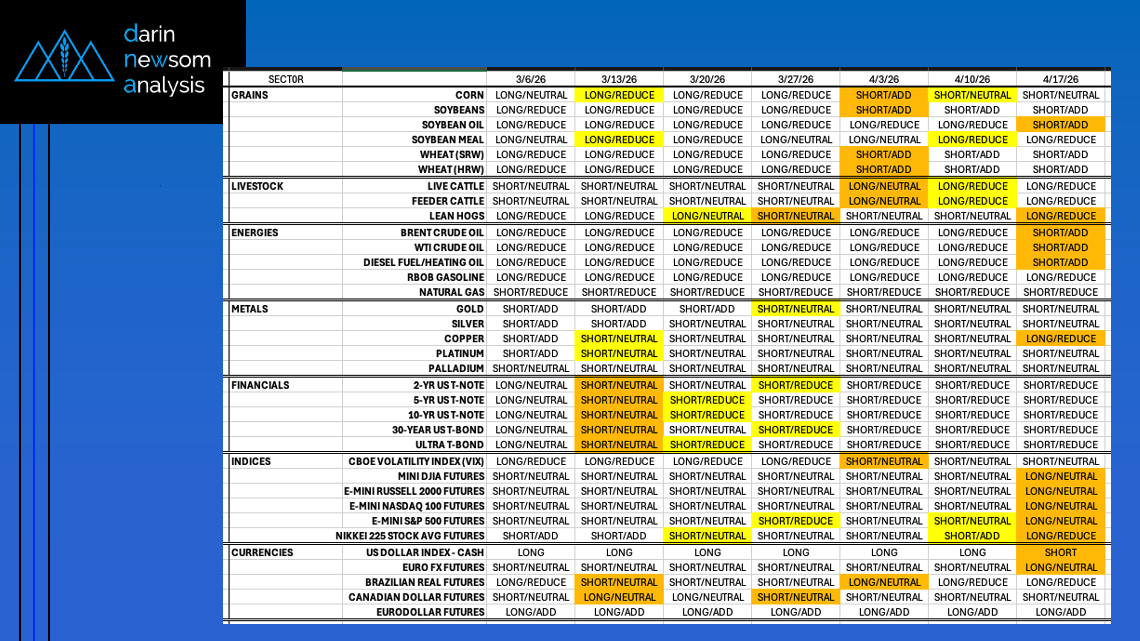
Task: Click the FINANCIALS sector label
Action: [260, 385]
